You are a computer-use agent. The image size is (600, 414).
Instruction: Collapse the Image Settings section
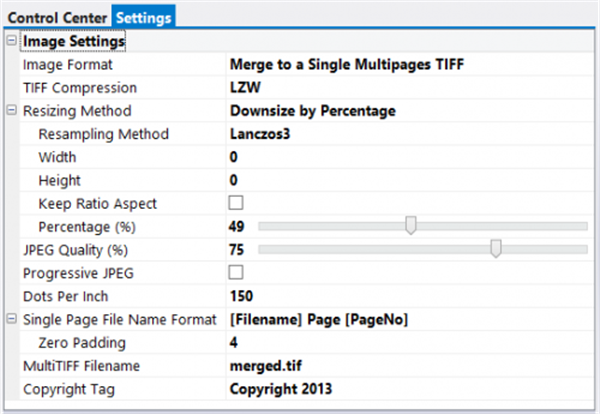pyautogui.click(x=11, y=42)
